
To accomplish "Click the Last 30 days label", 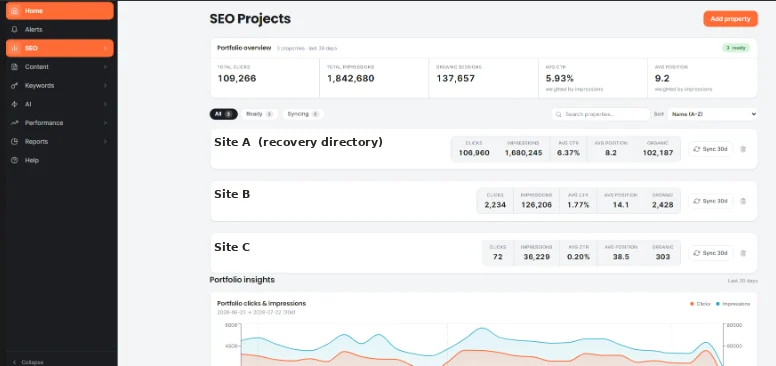I will point(742,281).
